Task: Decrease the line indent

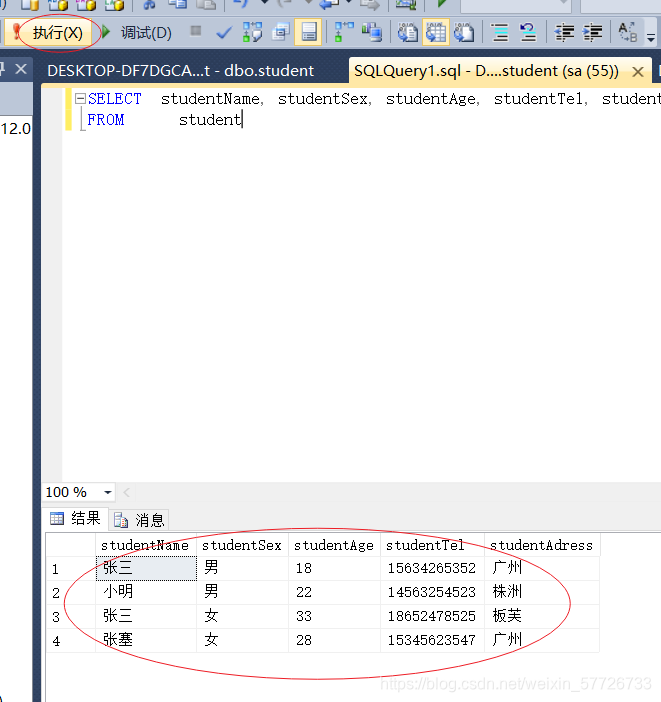Action: [x=564, y=33]
